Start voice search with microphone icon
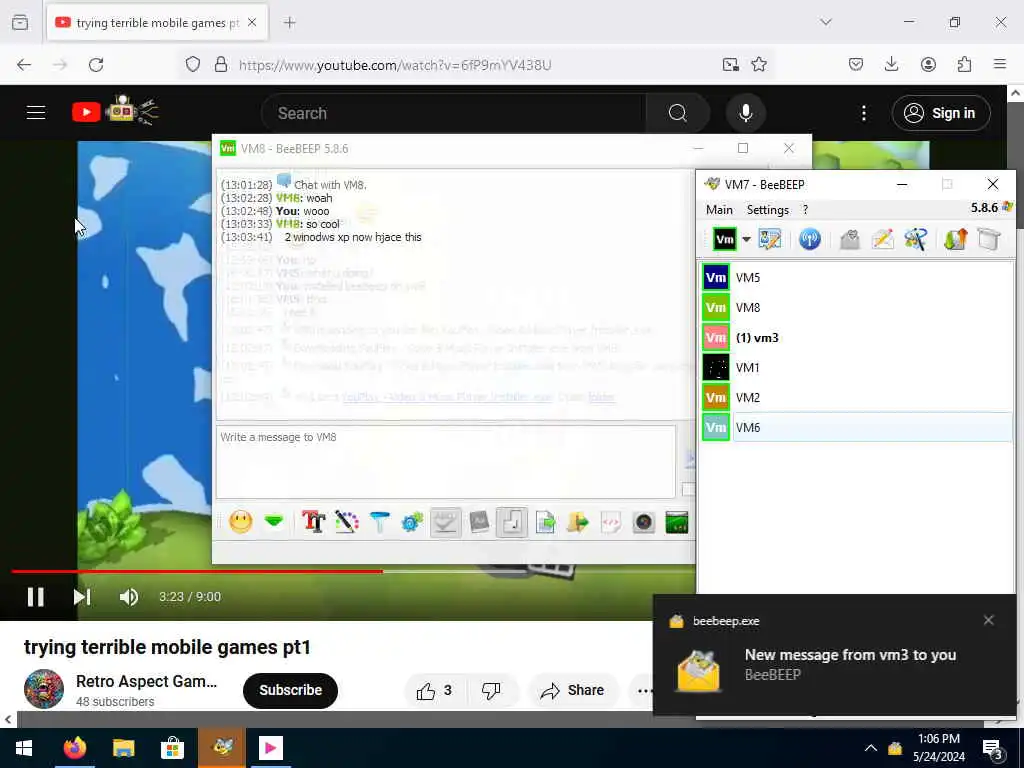Screen dimensions: 1024x768 pyautogui.click(x=745, y=113)
